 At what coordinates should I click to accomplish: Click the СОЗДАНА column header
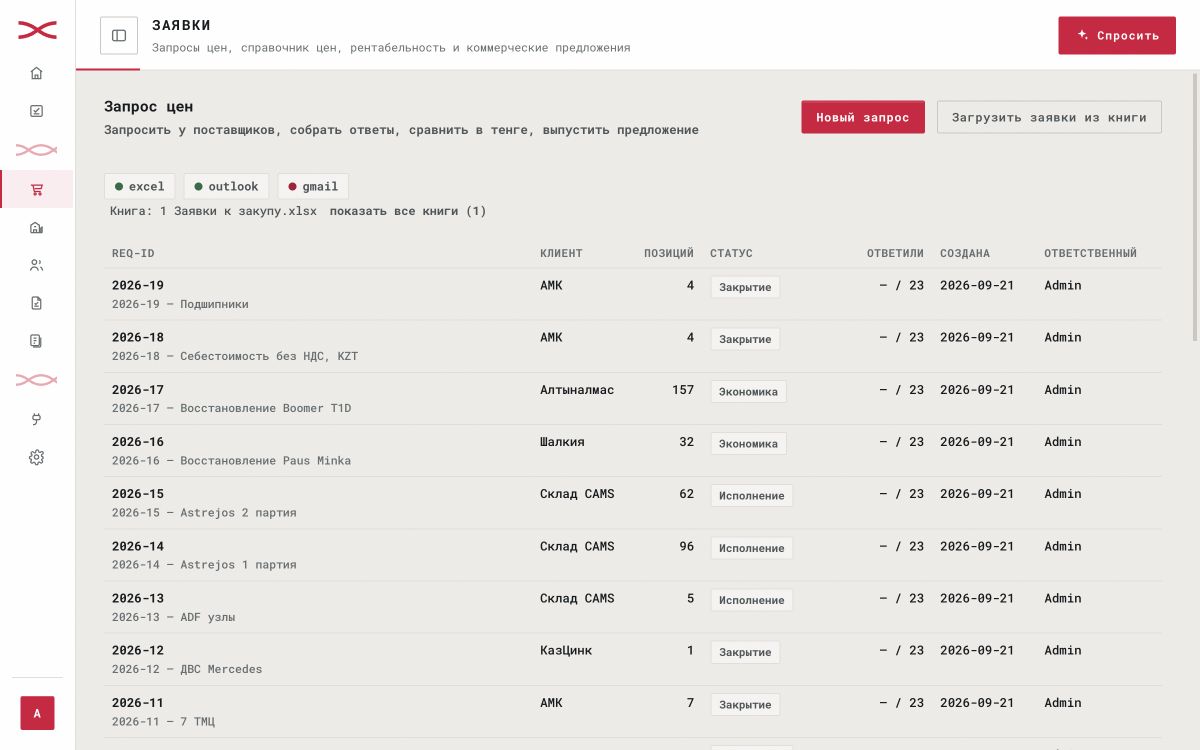[965, 253]
